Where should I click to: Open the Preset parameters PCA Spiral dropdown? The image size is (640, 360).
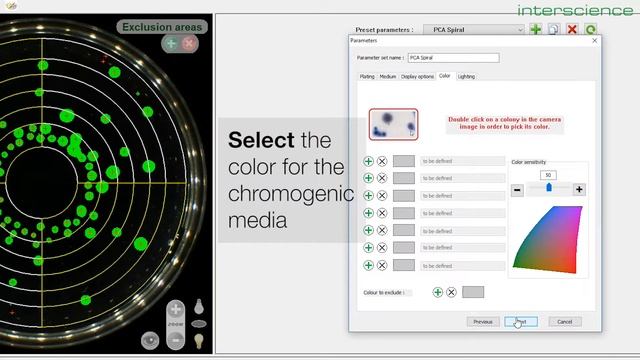[x=473, y=30]
